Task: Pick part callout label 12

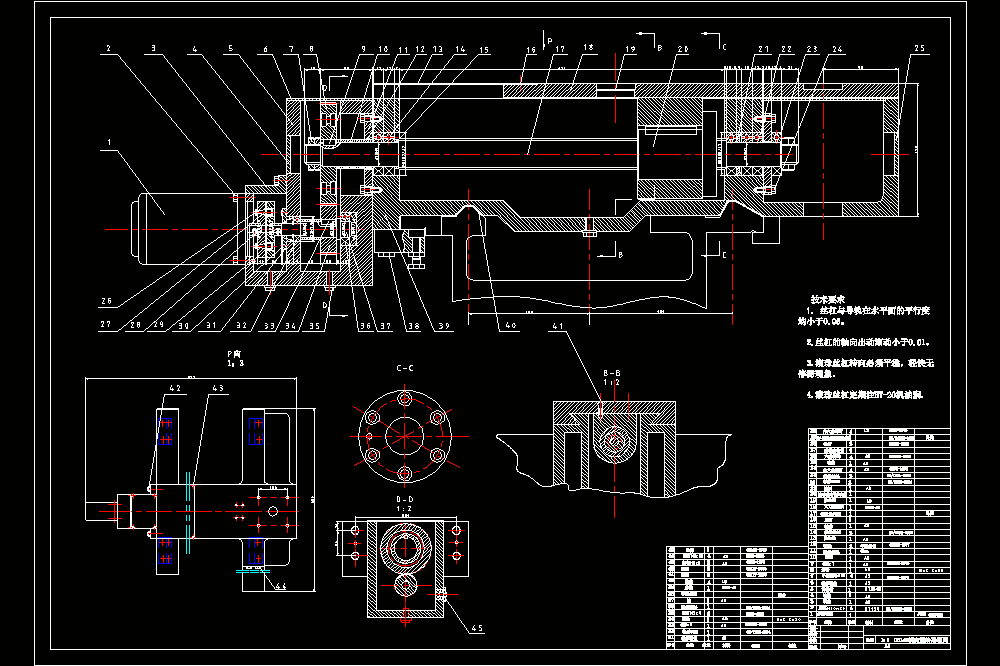Action: coord(420,49)
